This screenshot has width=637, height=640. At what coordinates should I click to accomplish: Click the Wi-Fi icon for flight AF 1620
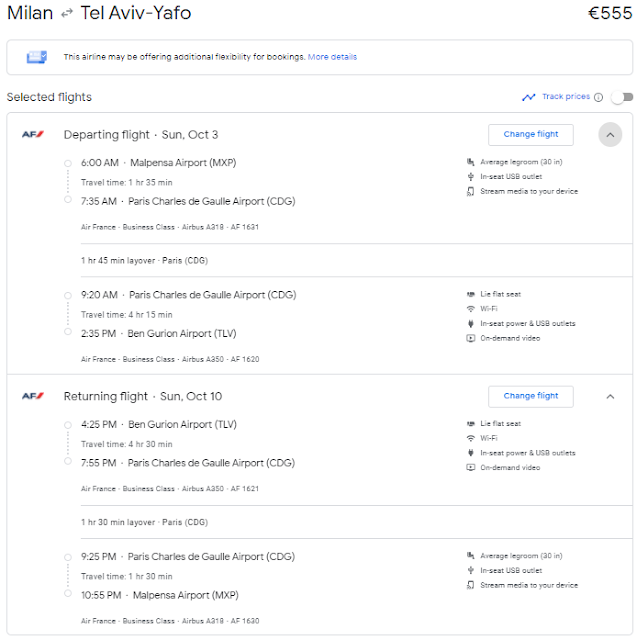point(471,309)
